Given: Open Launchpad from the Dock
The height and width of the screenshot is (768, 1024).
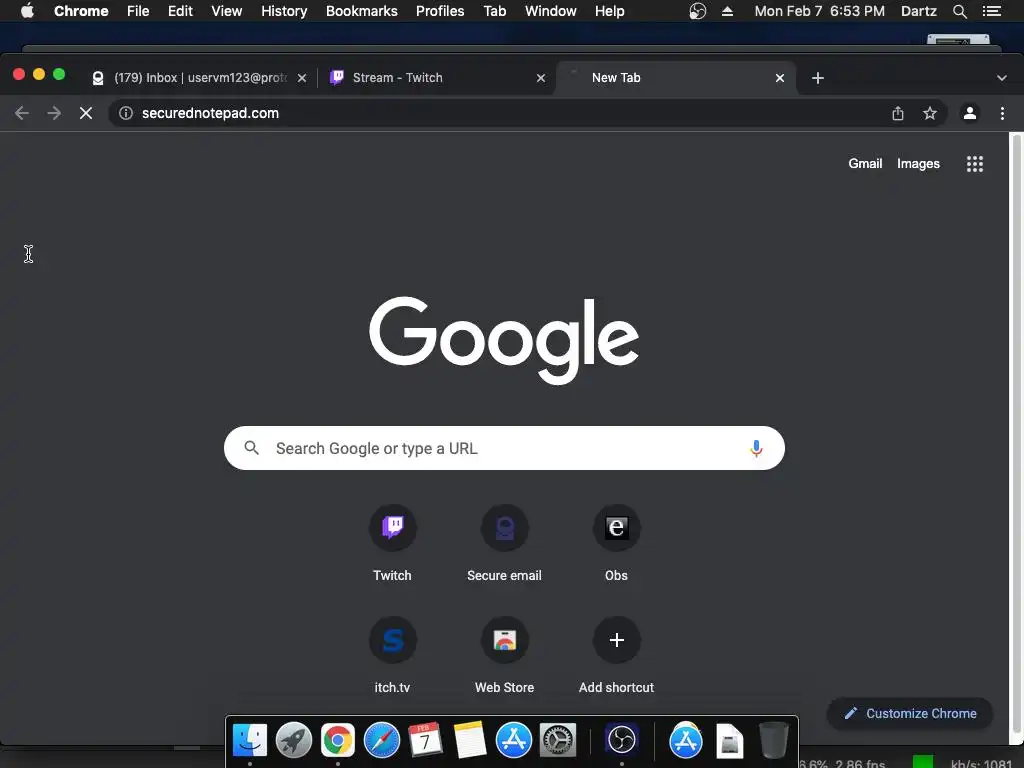Looking at the screenshot, I should [293, 741].
